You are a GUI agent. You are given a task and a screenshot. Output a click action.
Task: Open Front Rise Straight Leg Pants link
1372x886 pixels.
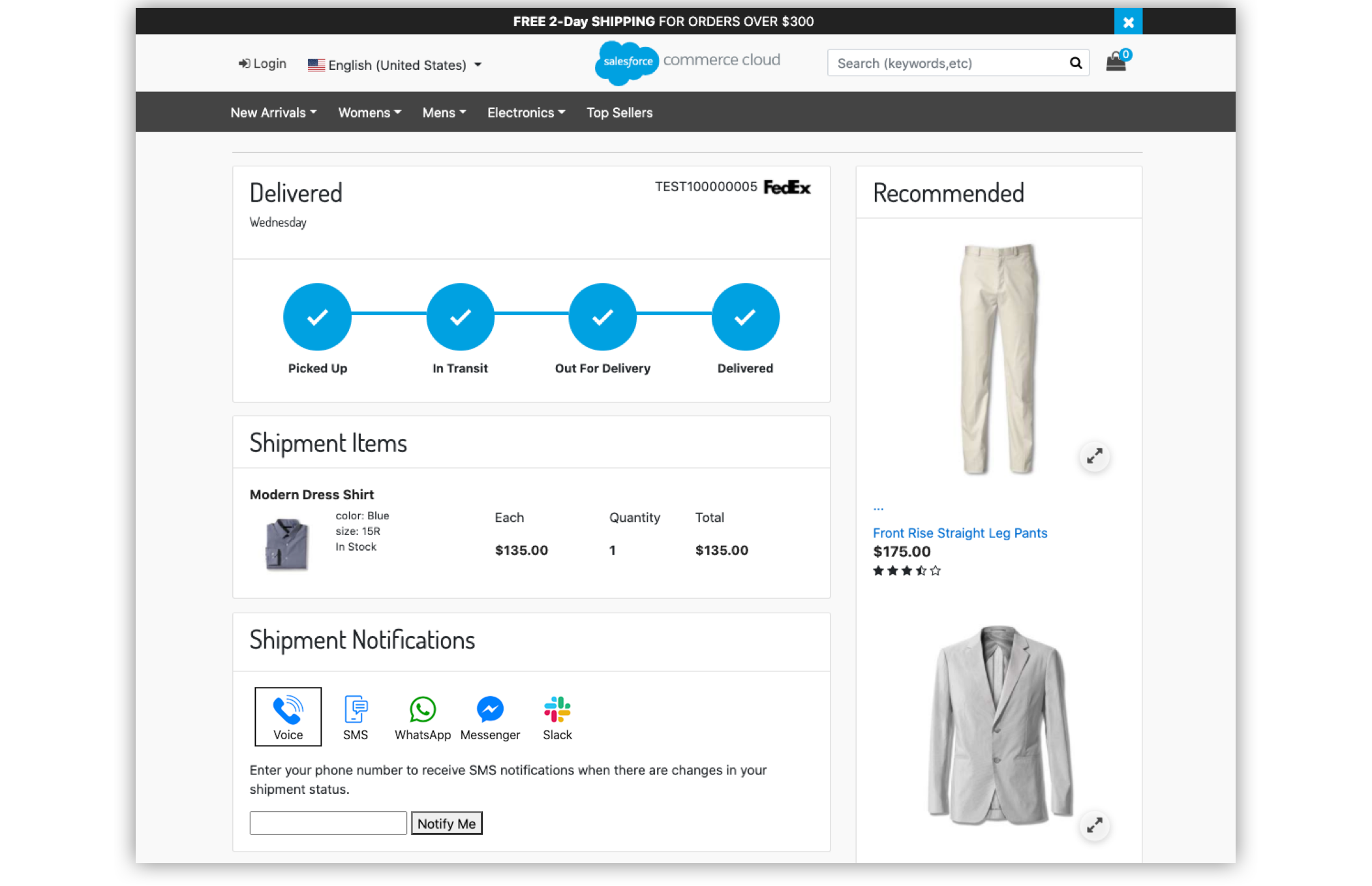pos(960,532)
